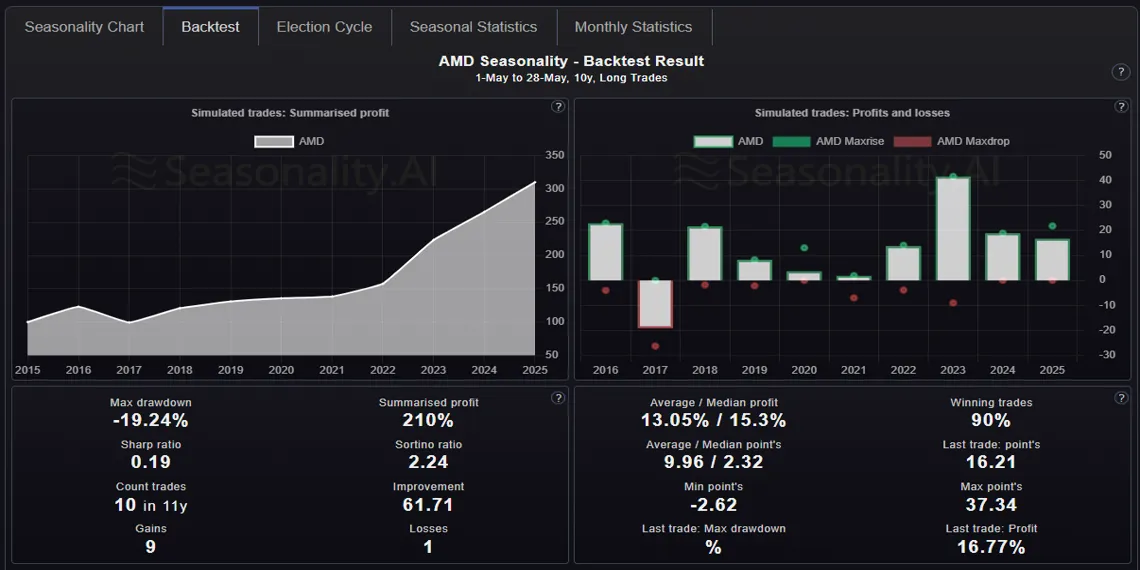This screenshot has width=1140, height=570.
Task: Click the Winning trades value 90%
Action: 991,420
